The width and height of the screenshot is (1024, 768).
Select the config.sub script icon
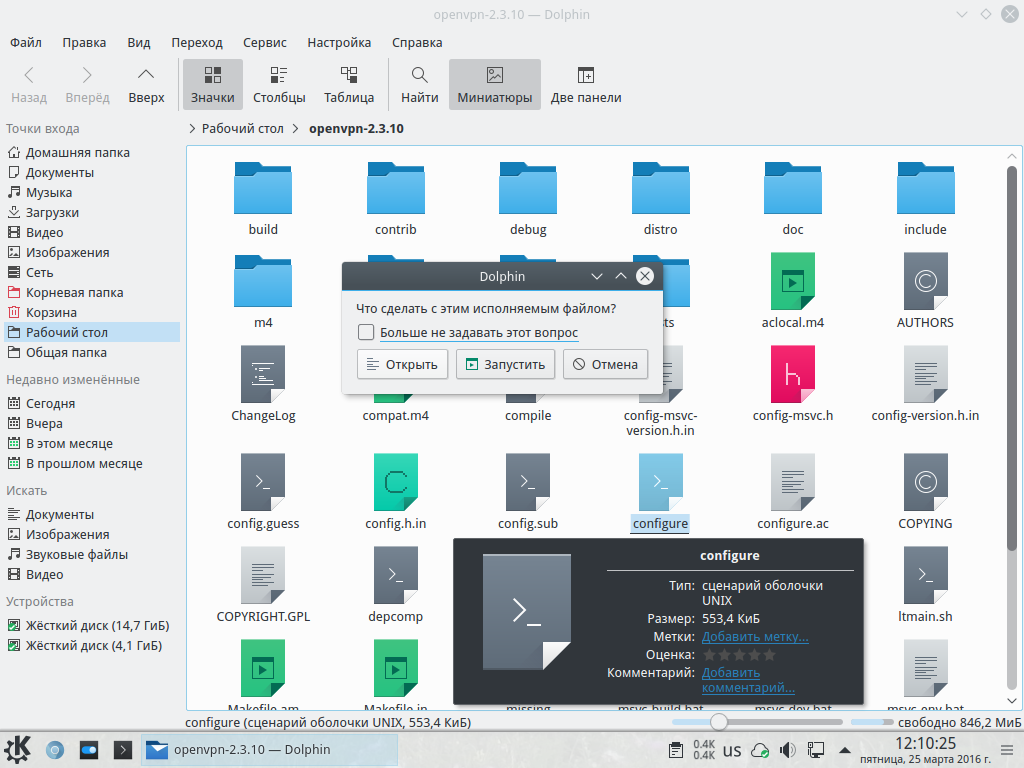coord(528,482)
